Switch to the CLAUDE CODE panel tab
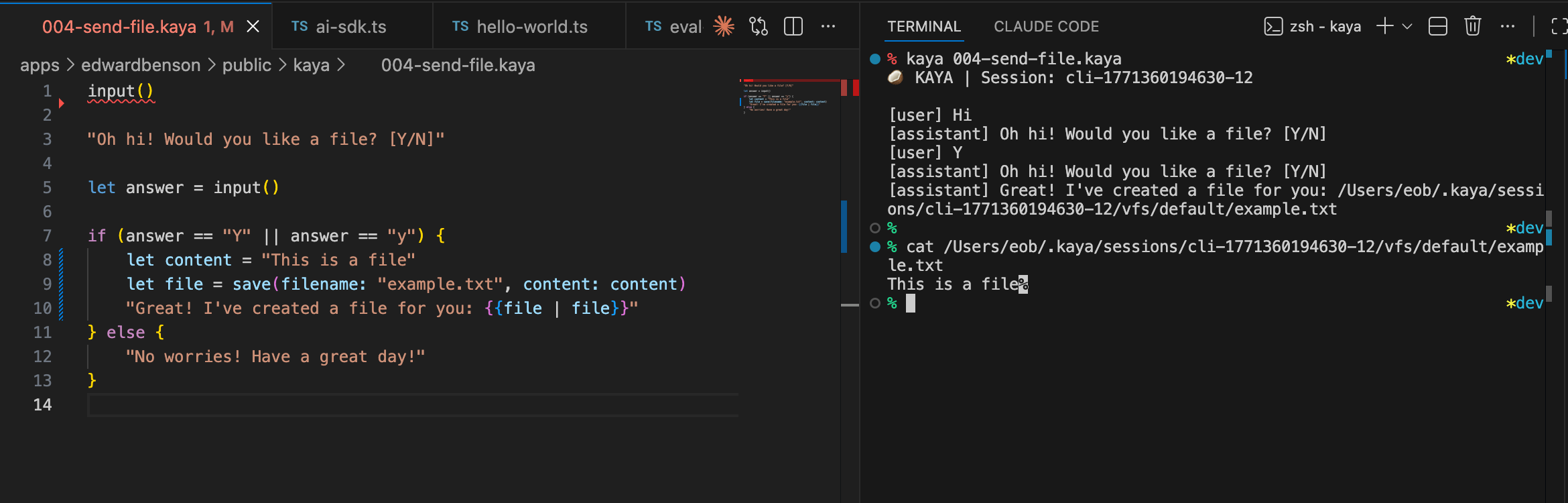Image resolution: width=1568 pixels, height=503 pixels. [x=1046, y=27]
